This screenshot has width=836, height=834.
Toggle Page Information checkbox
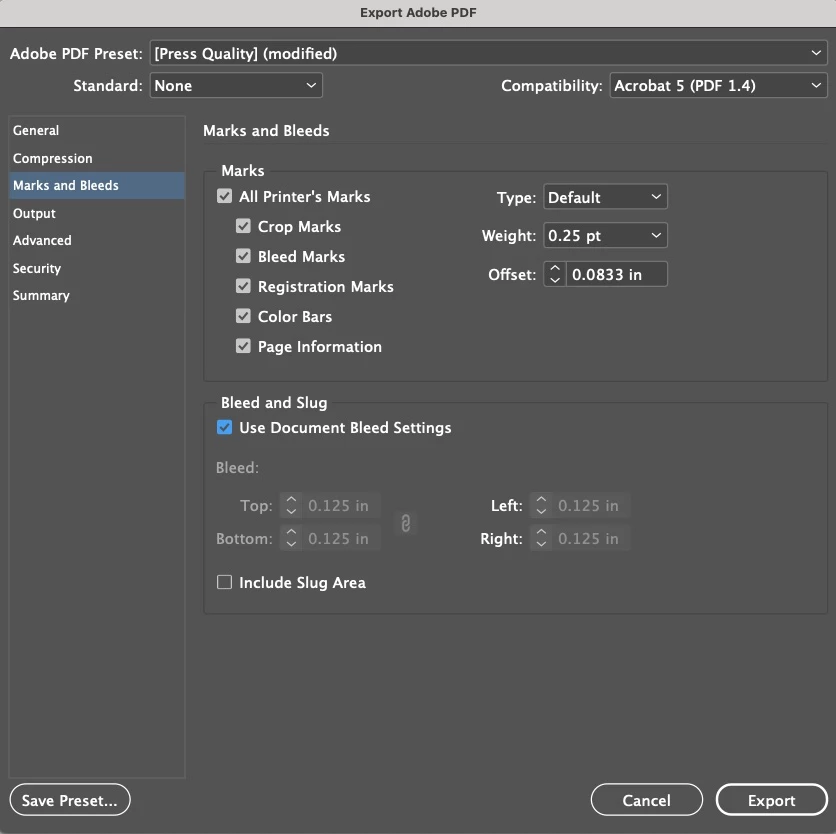(x=243, y=346)
